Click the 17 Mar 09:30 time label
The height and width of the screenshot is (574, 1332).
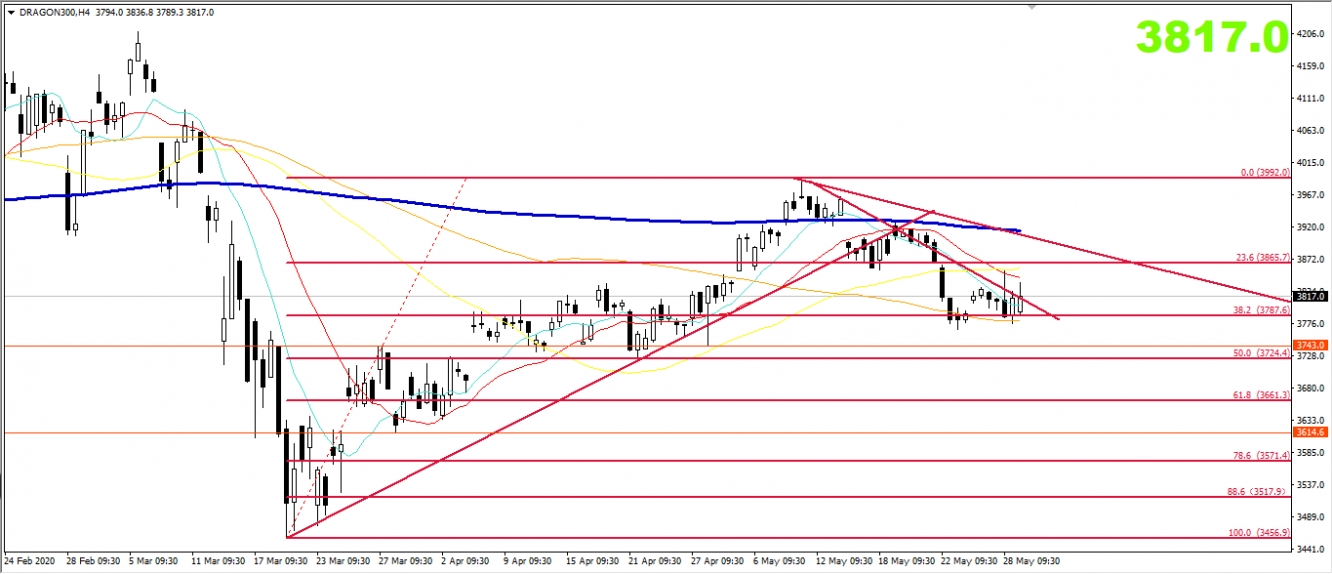(281, 561)
